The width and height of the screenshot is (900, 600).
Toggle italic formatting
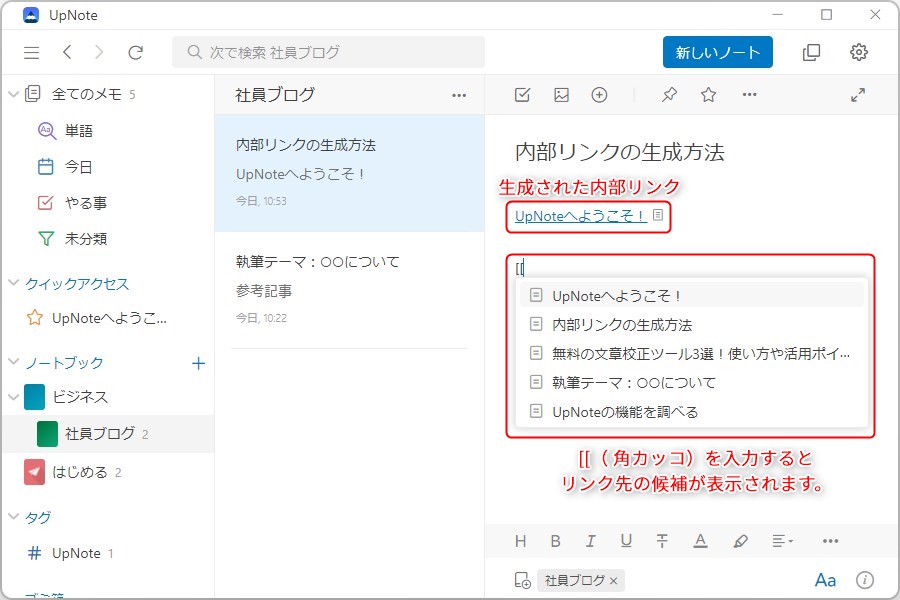point(591,541)
